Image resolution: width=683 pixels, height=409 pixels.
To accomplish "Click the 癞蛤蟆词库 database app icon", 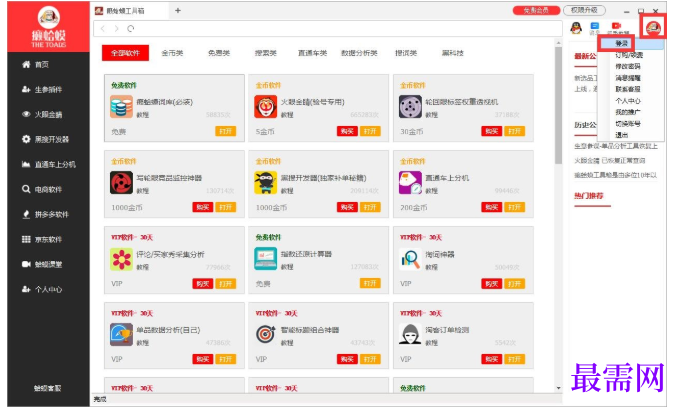I will pyautogui.click(x=122, y=107).
